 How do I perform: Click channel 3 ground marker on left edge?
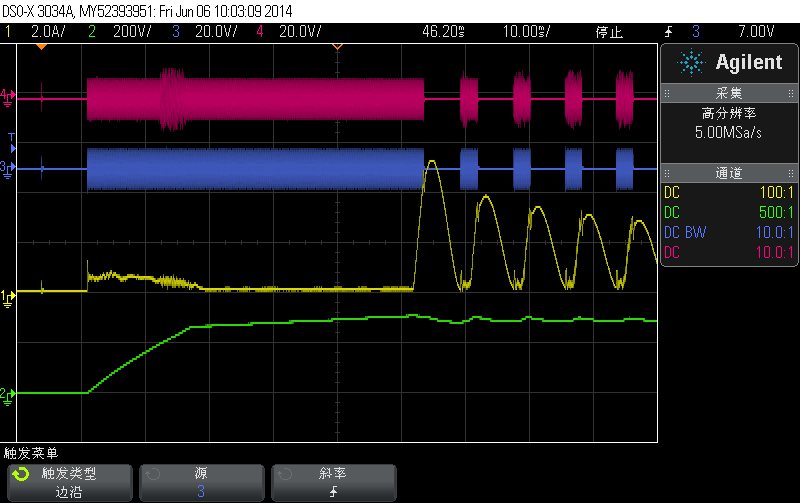click(8, 169)
